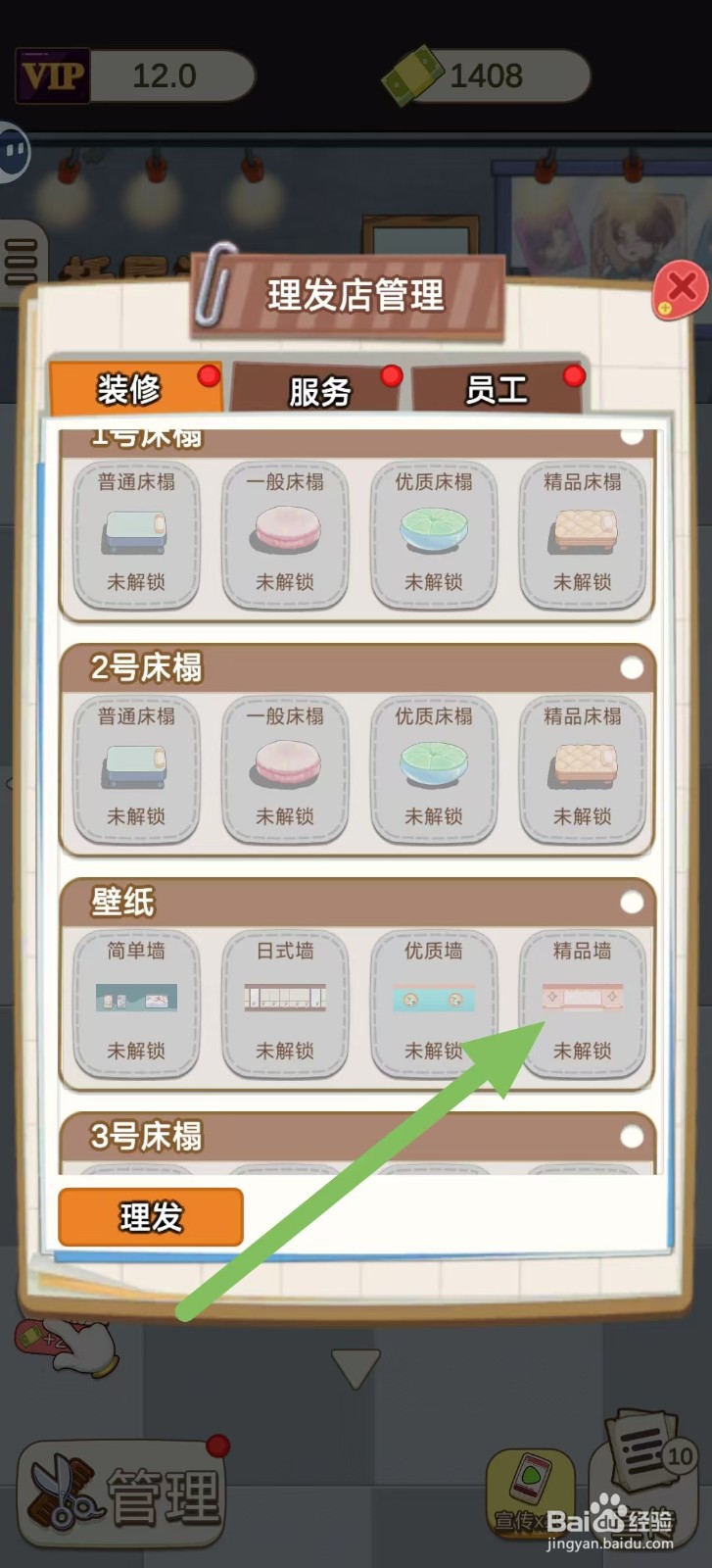Switch to the 员工 tab
This screenshot has height=1568, width=712.
(x=498, y=389)
